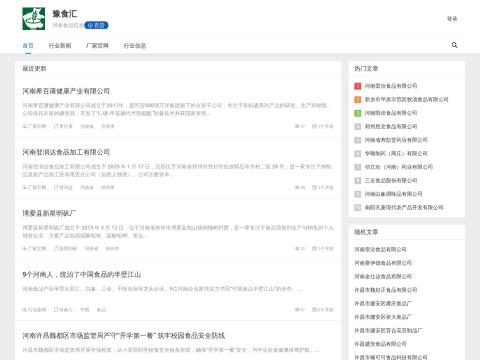Open article 河南登润达食品加工有限公司
The width and height of the screenshot is (480, 360).
tap(66, 152)
